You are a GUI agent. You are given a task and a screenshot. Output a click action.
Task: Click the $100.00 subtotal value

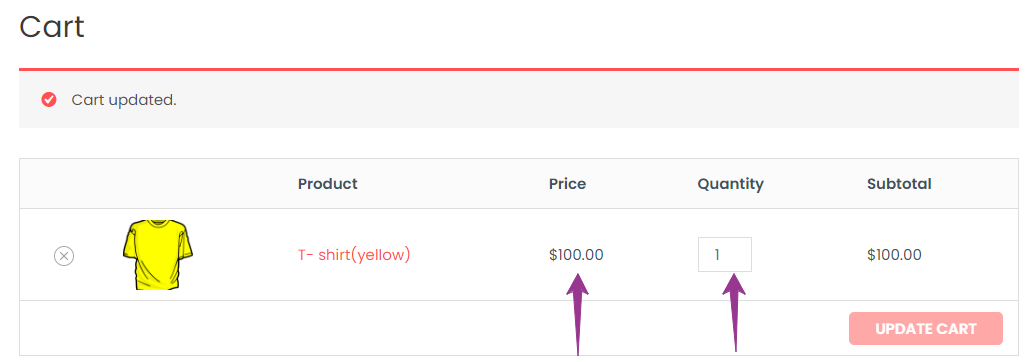(894, 255)
